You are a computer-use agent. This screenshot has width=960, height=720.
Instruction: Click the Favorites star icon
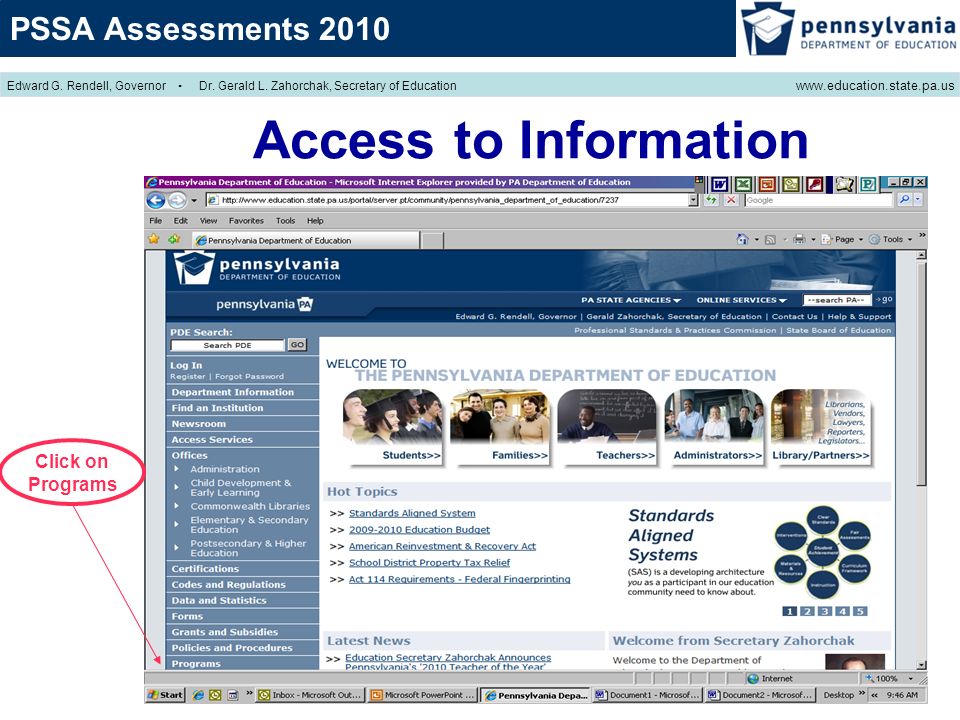point(154,239)
